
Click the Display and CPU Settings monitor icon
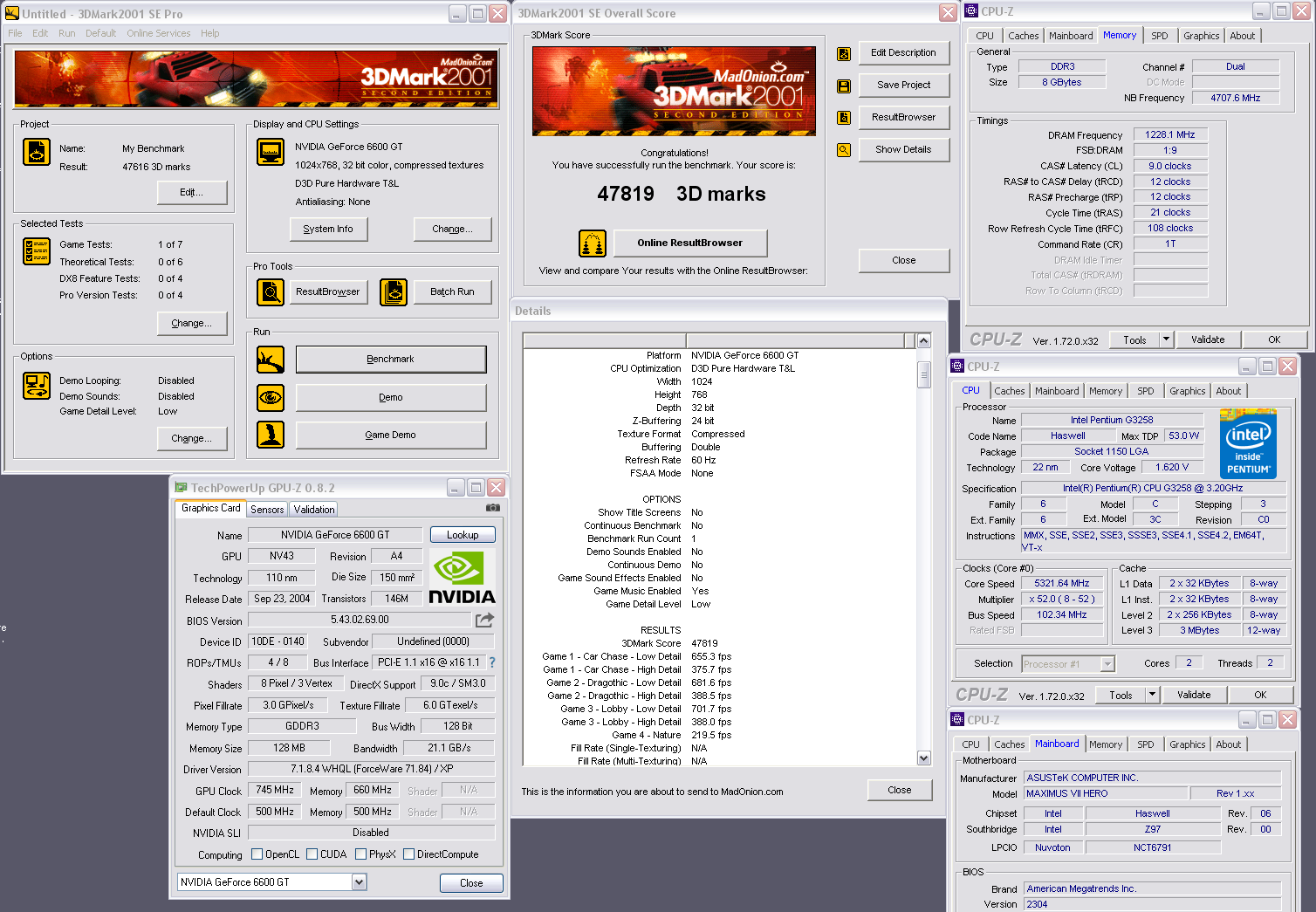[271, 152]
